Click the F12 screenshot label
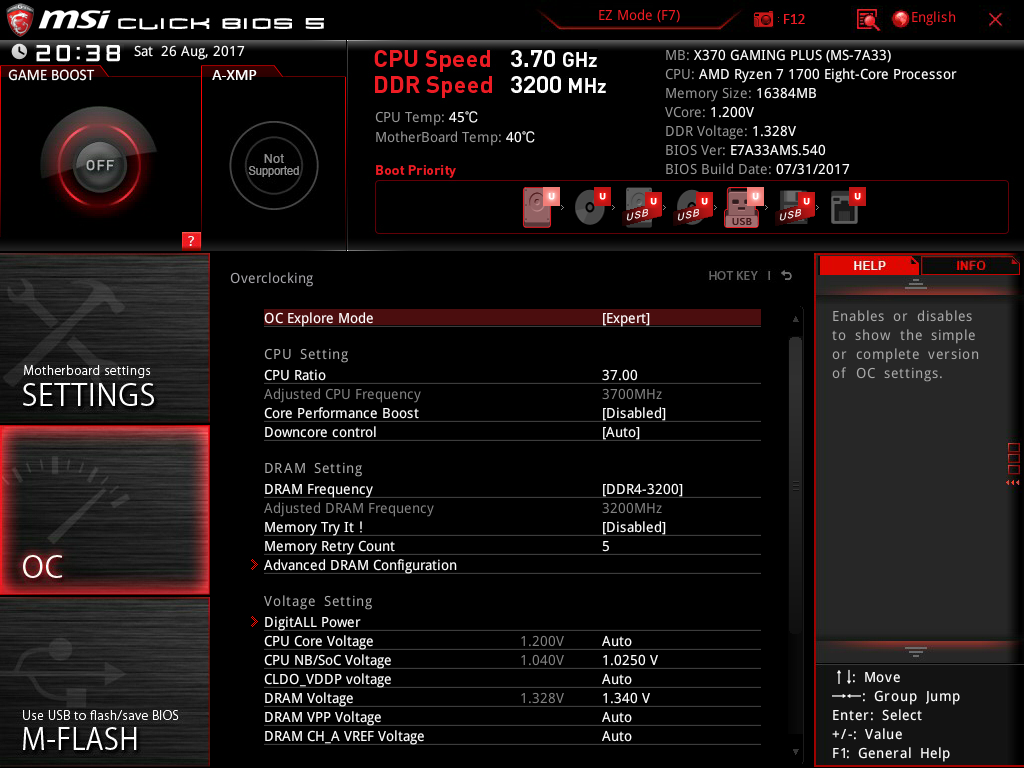 pos(793,20)
